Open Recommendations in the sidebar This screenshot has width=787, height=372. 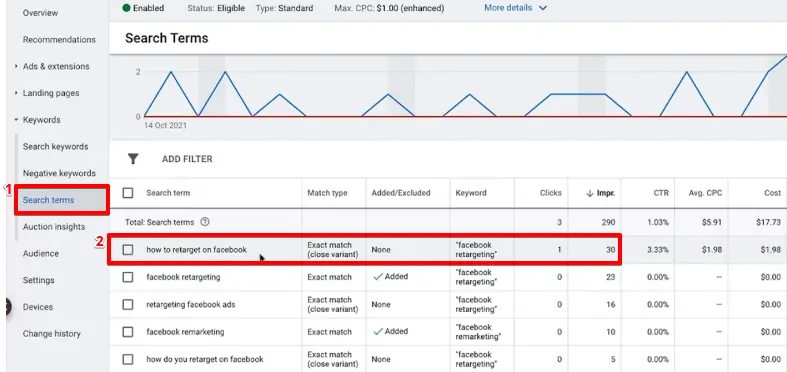click(59, 40)
